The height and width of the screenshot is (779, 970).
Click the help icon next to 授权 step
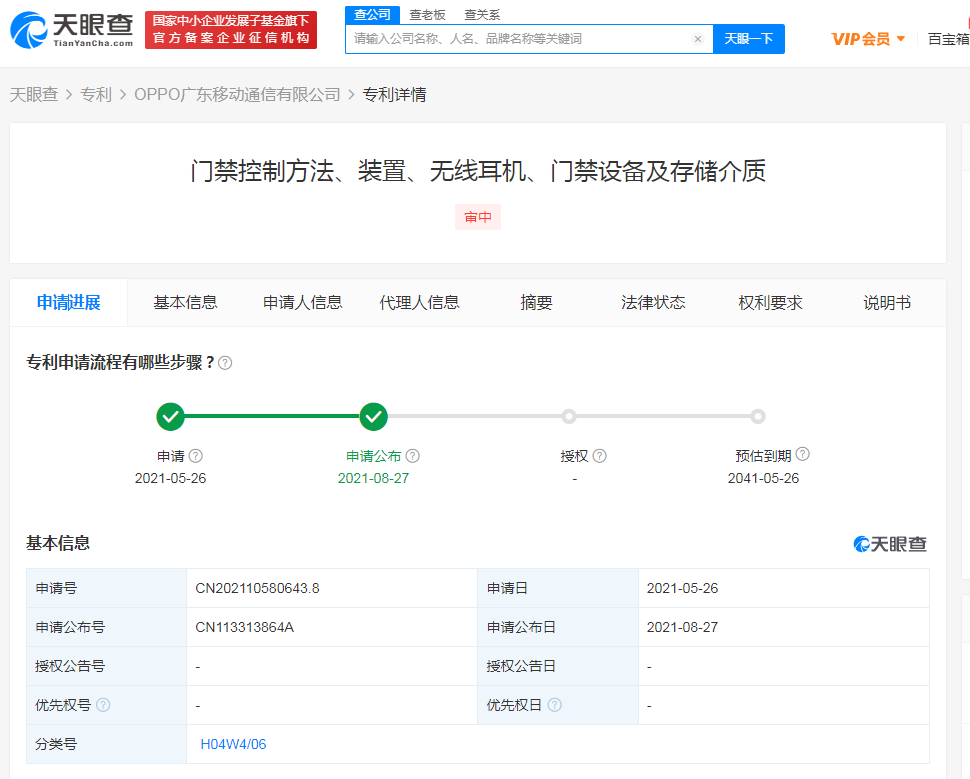(x=599, y=456)
